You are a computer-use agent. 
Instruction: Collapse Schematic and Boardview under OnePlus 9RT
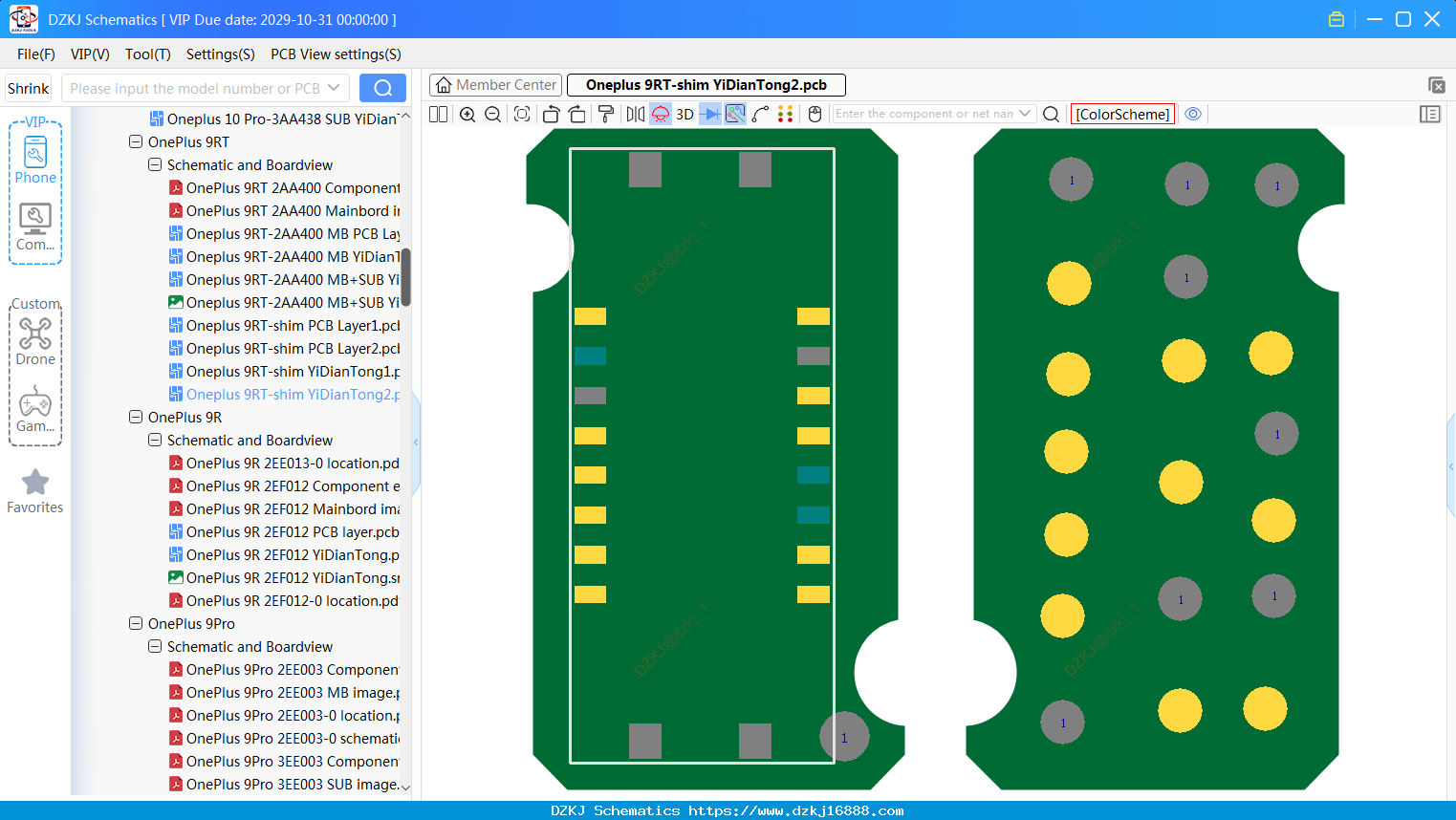pyautogui.click(x=155, y=165)
